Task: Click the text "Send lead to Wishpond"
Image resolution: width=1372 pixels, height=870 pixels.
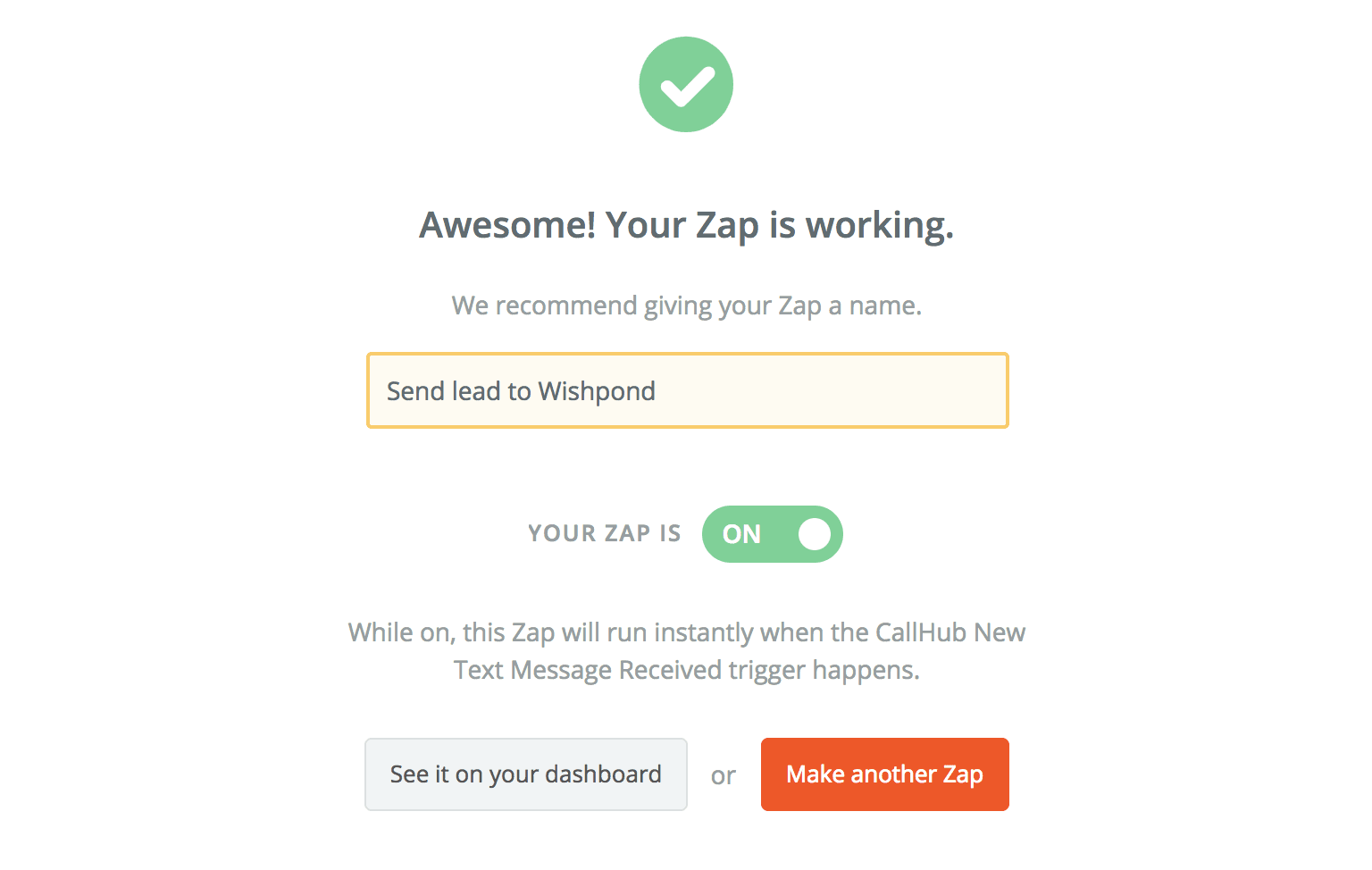Action: click(521, 391)
